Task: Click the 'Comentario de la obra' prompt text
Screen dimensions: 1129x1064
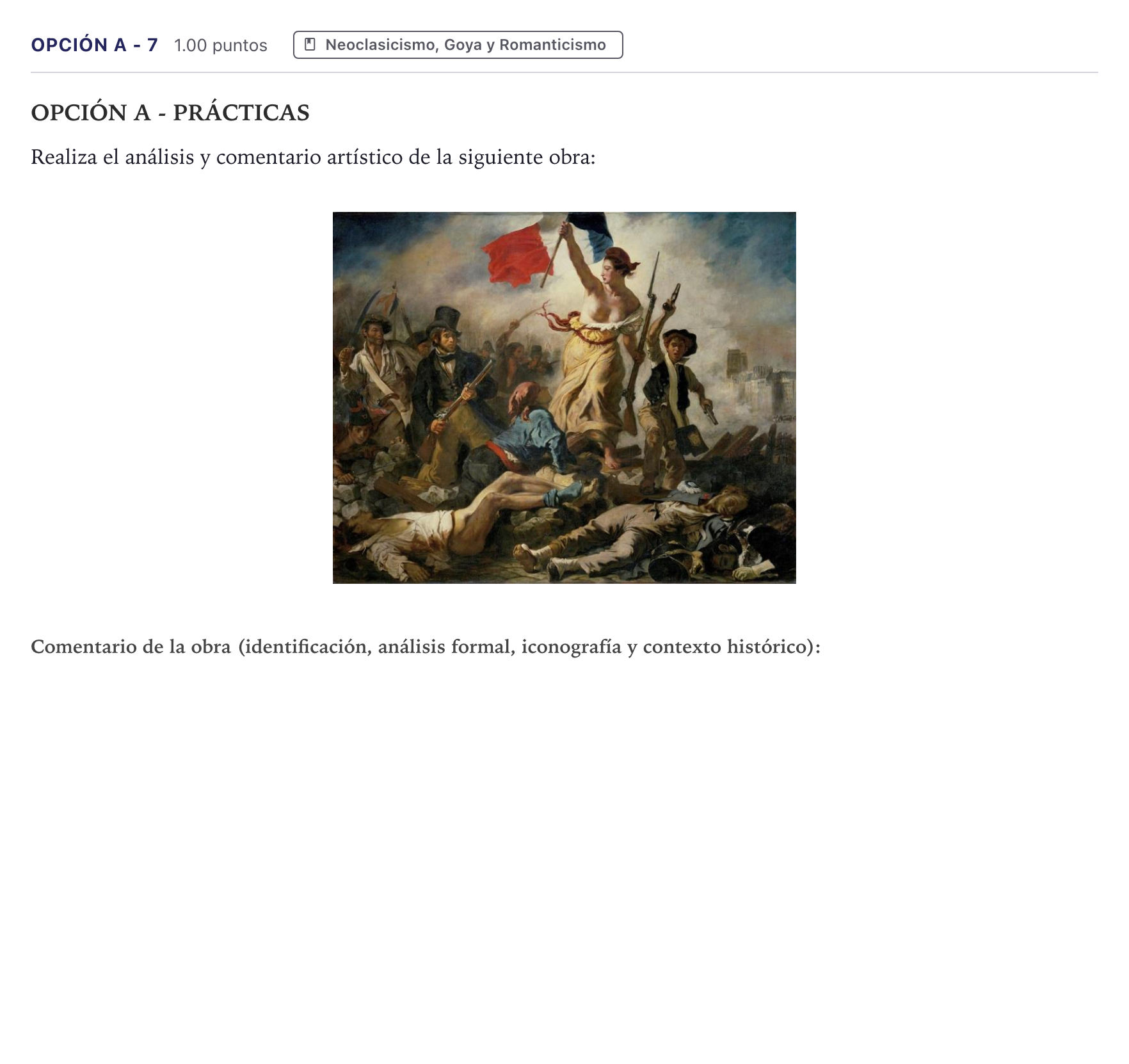Action: pyautogui.click(x=426, y=647)
